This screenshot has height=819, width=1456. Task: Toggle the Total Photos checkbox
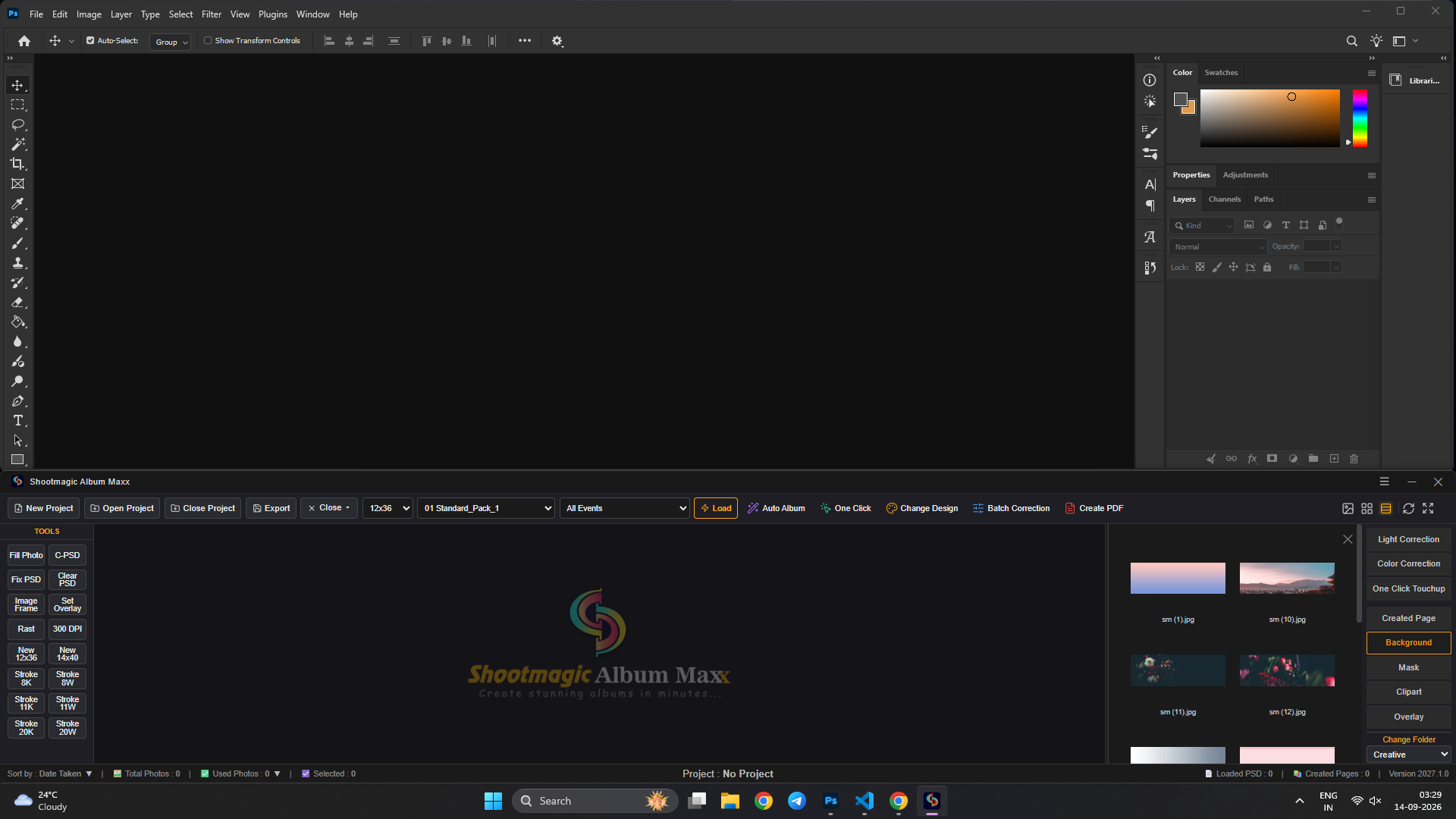click(118, 773)
